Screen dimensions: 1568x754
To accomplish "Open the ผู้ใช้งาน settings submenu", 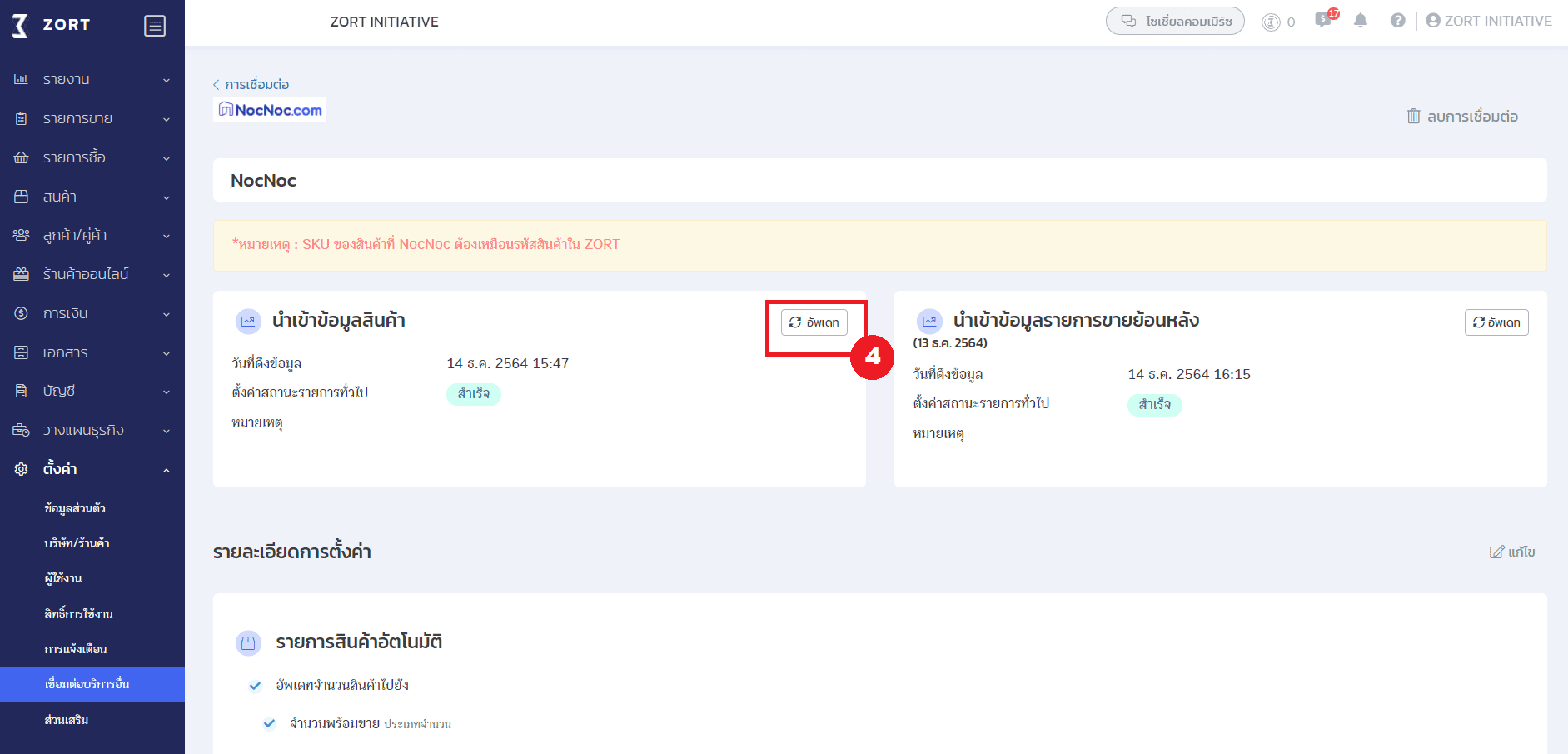I will 63,578.
